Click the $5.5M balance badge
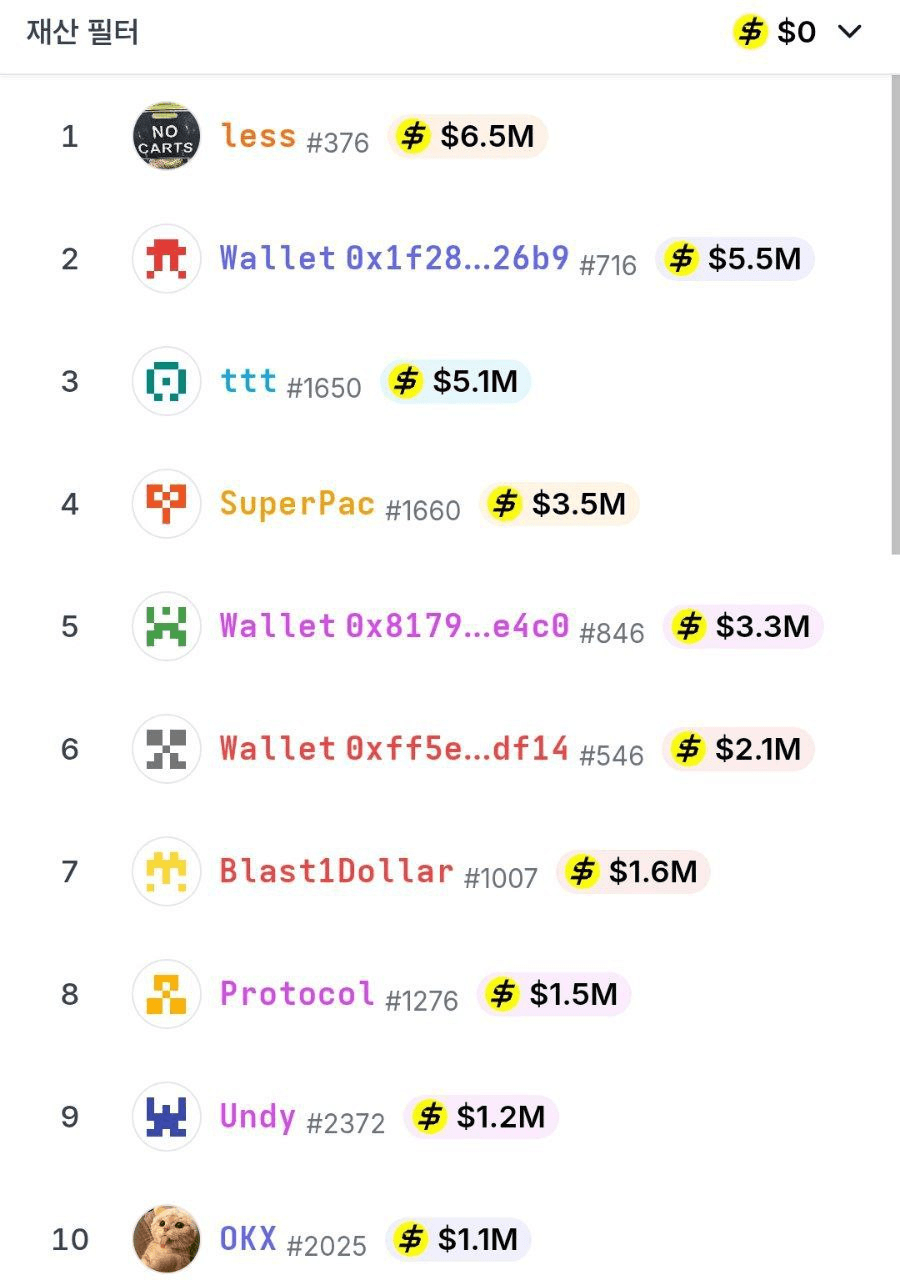Image resolution: width=900 pixels, height=1280 pixels. pyautogui.click(x=735, y=259)
